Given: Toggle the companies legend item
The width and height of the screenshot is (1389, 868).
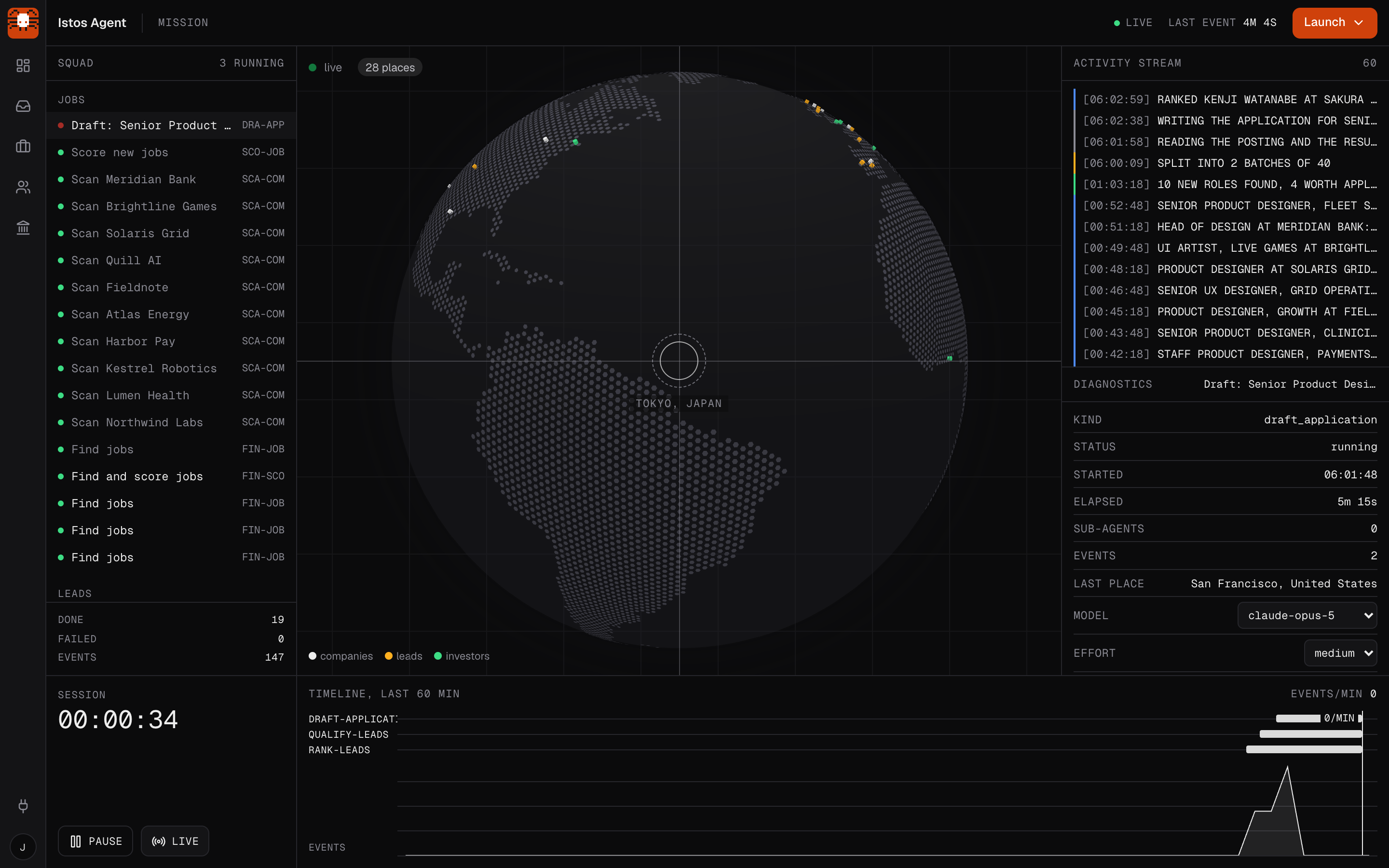Looking at the screenshot, I should point(341,656).
